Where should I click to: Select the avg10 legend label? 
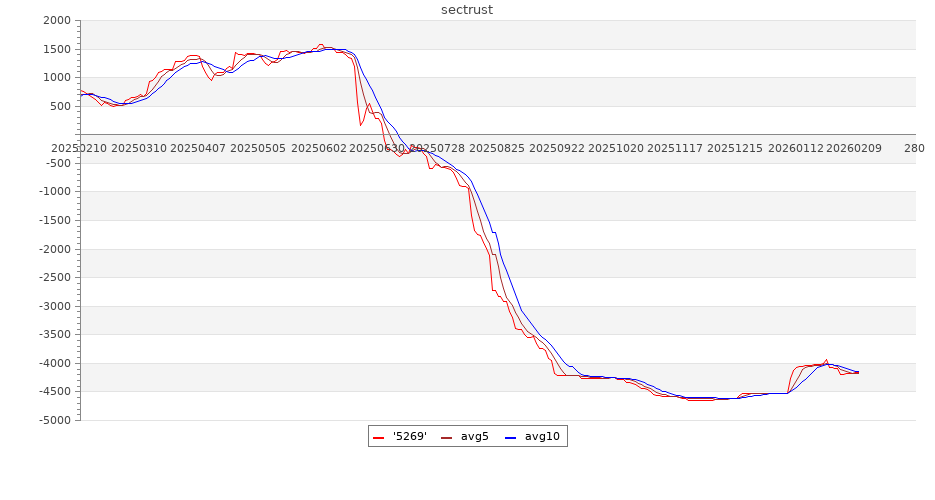click(542, 436)
